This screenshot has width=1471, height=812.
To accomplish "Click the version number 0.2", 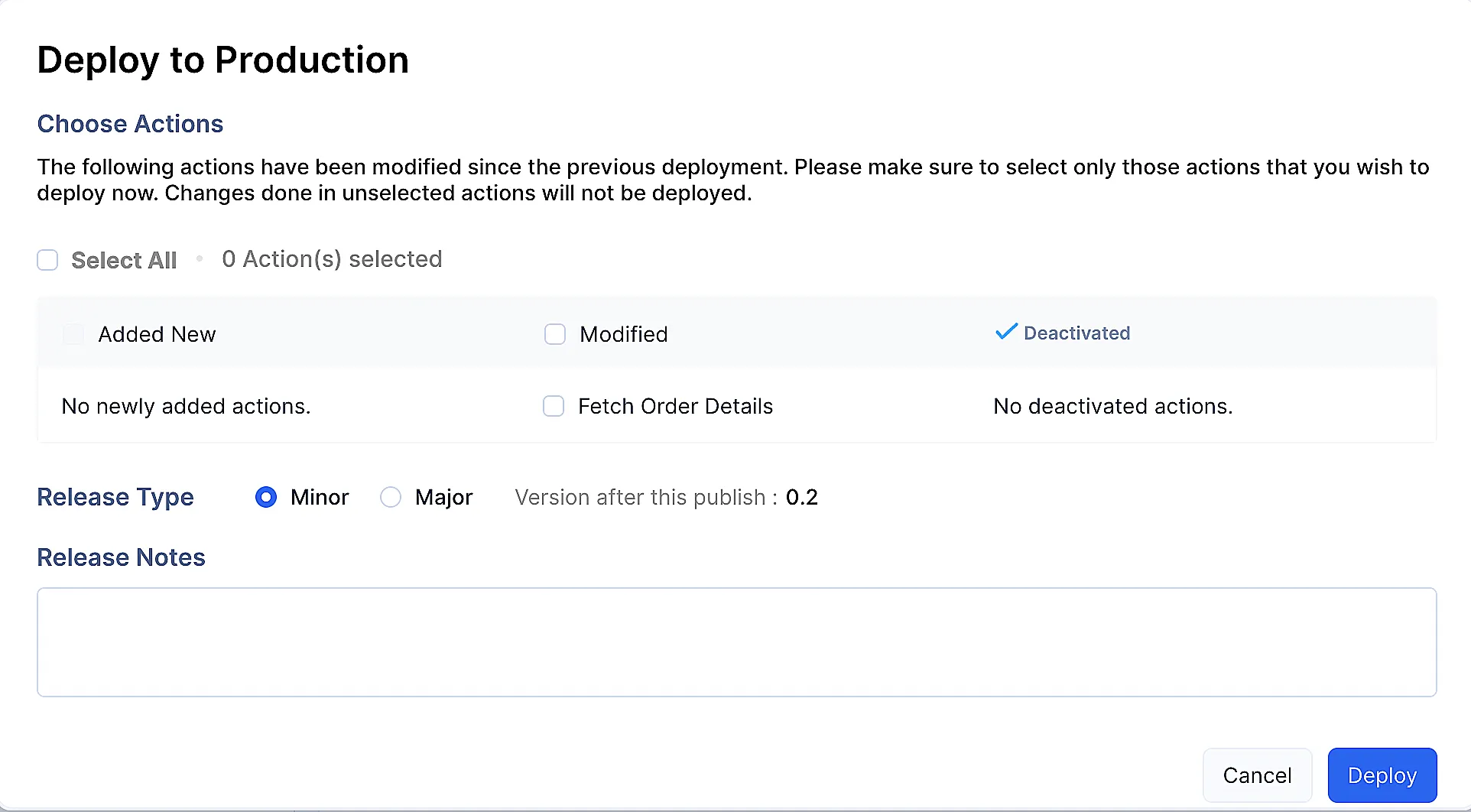I will coord(802,498).
